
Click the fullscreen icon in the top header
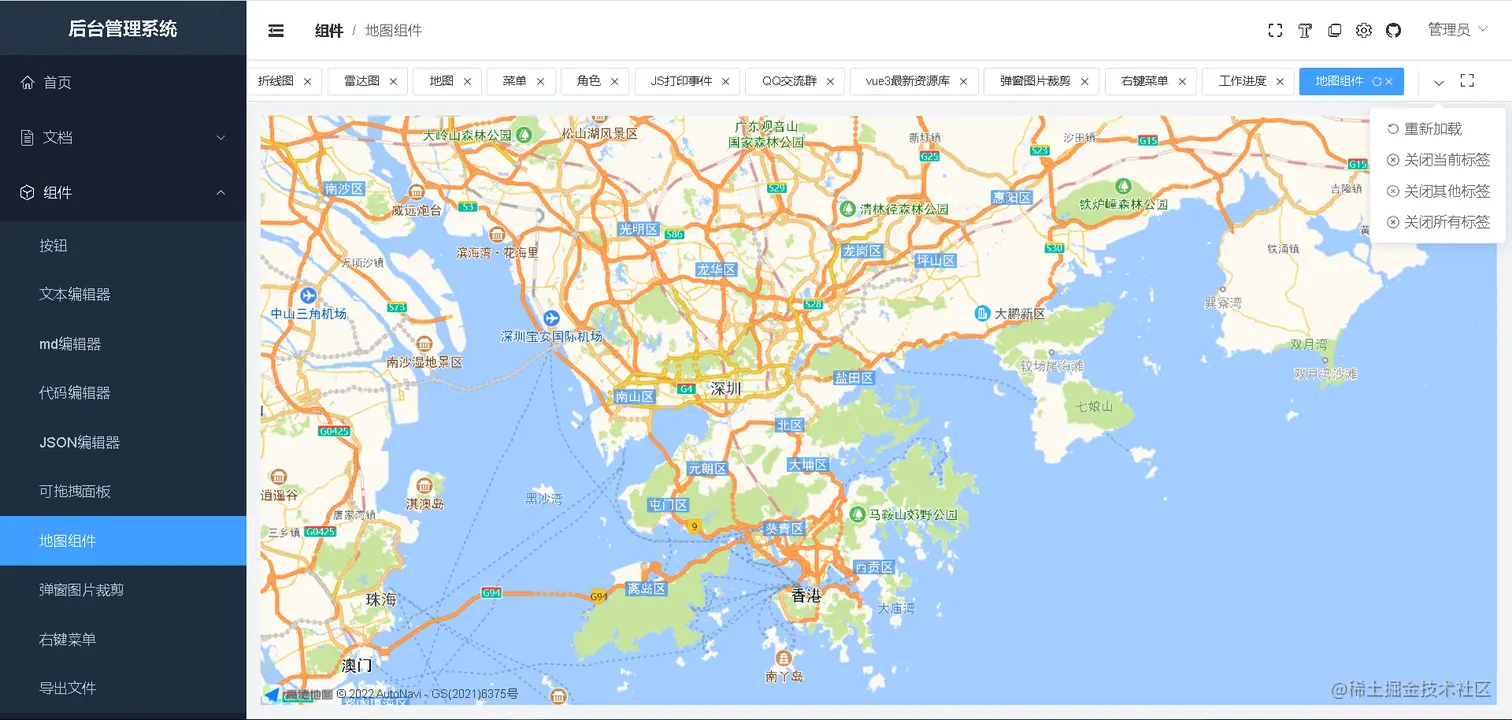(x=1275, y=31)
